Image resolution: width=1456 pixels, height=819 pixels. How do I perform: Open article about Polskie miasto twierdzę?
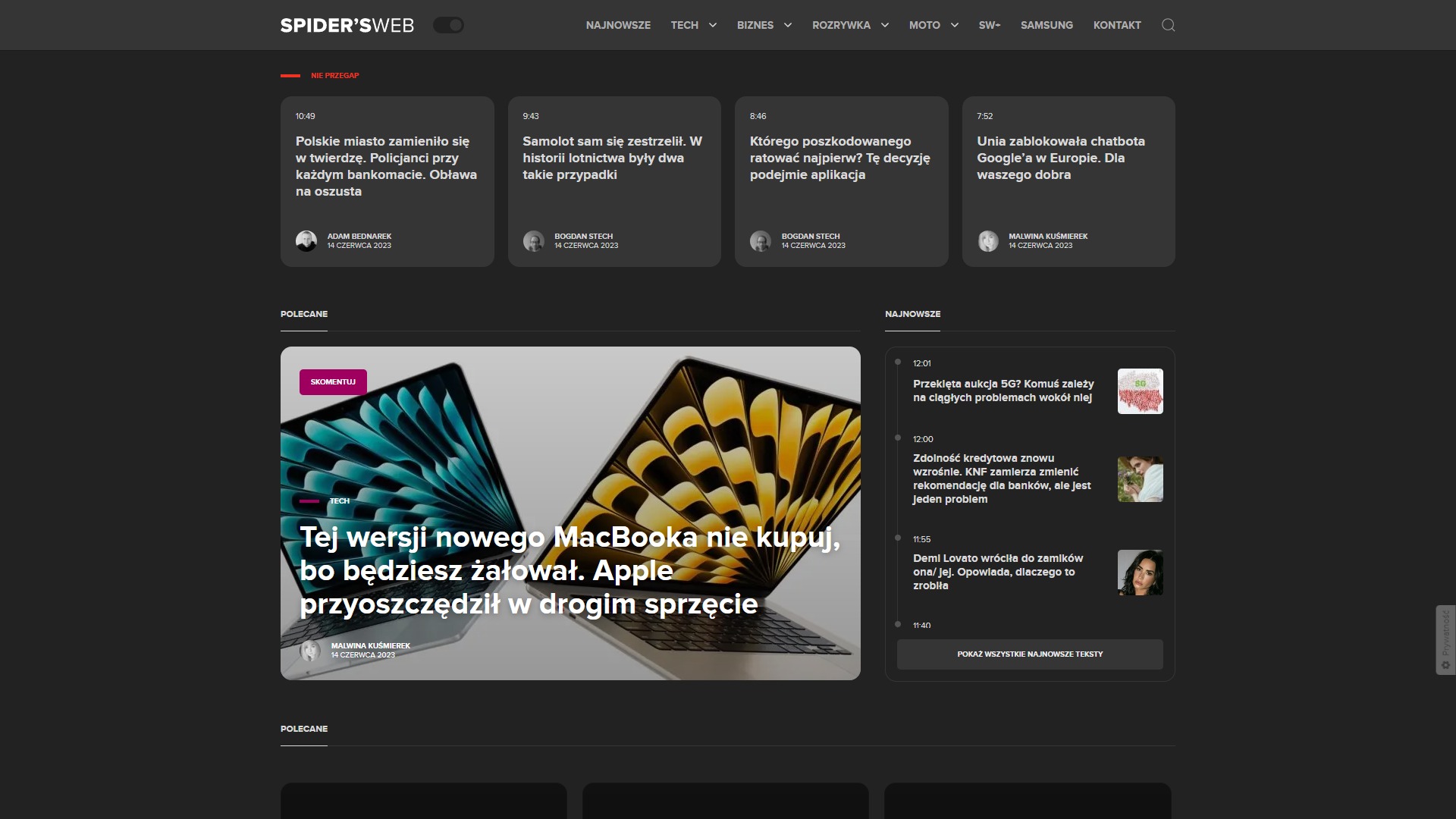point(386,166)
